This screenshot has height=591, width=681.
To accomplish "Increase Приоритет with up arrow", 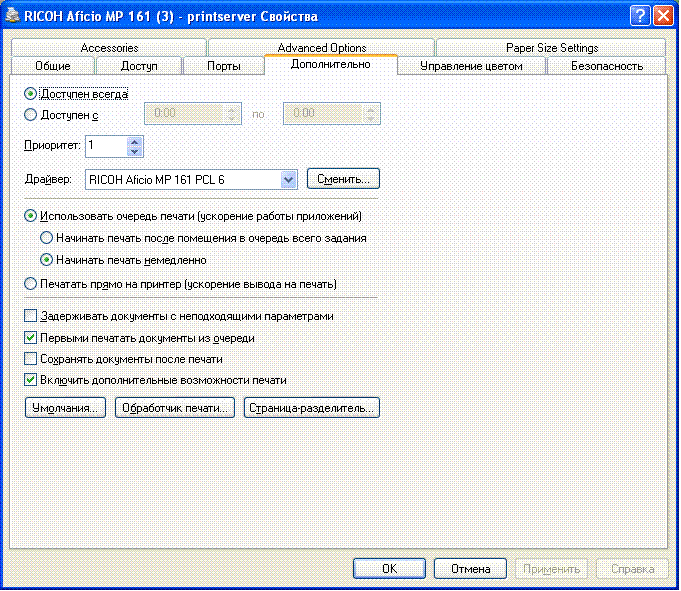I will tap(135, 142).
